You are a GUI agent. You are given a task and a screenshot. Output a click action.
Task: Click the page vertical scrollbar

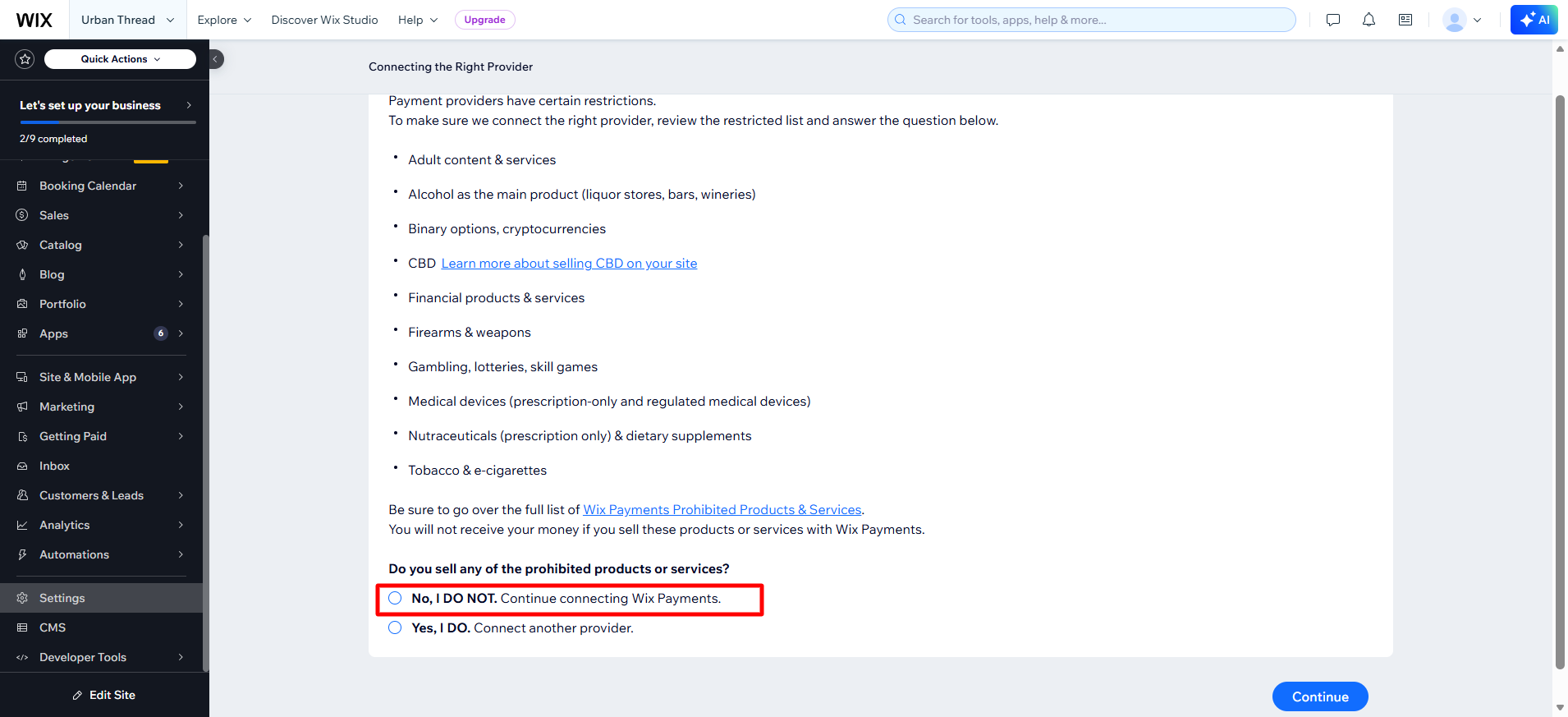(x=1560, y=382)
